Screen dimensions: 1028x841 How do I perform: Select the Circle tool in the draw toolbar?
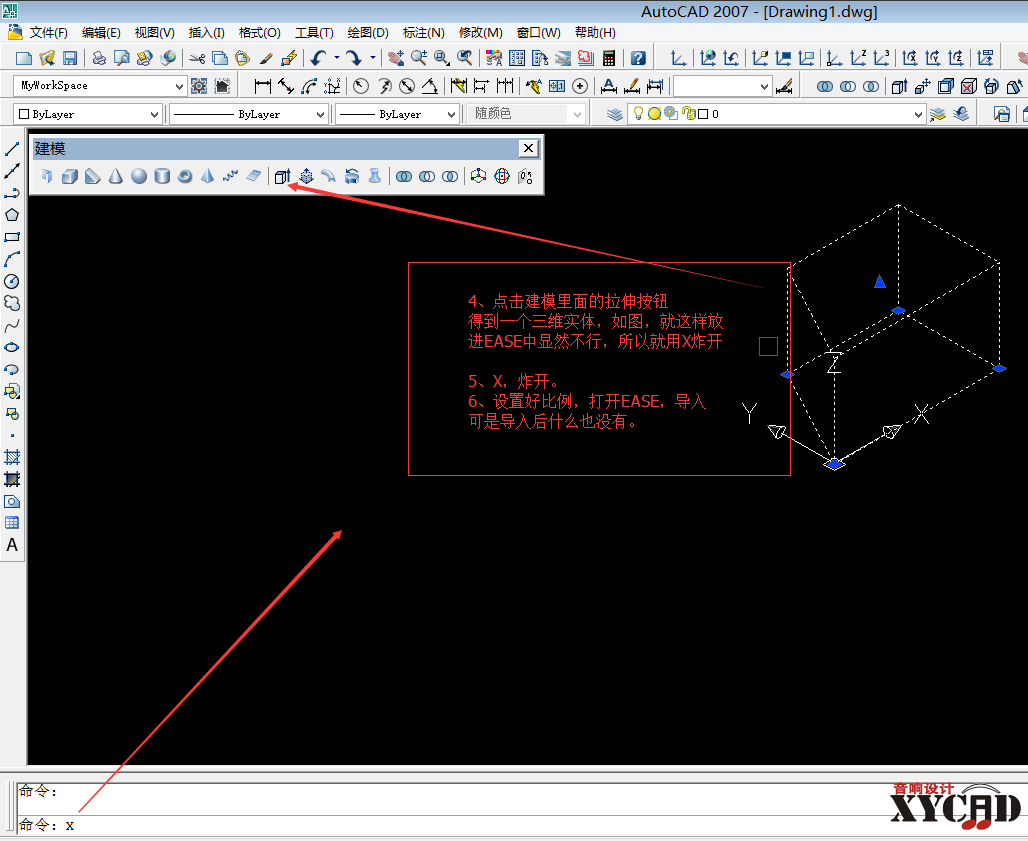tap(12, 281)
